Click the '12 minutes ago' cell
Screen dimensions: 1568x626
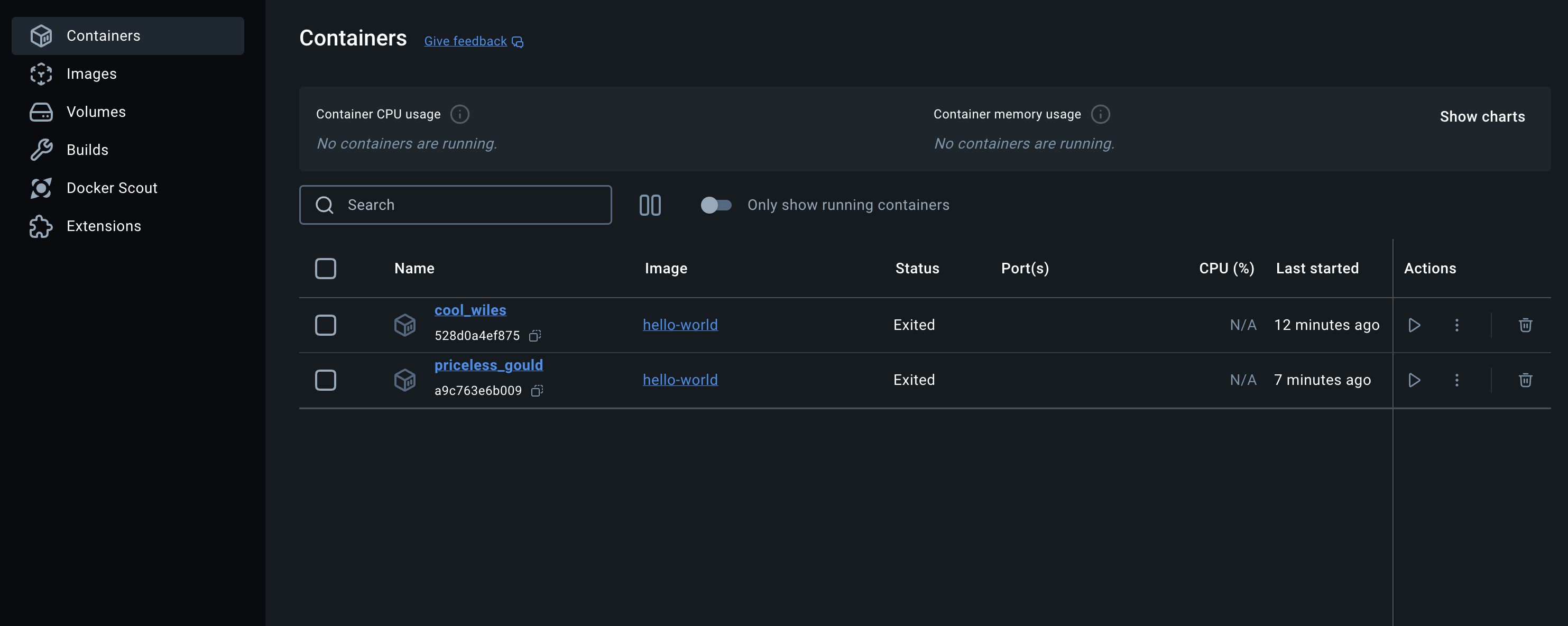(x=1327, y=325)
